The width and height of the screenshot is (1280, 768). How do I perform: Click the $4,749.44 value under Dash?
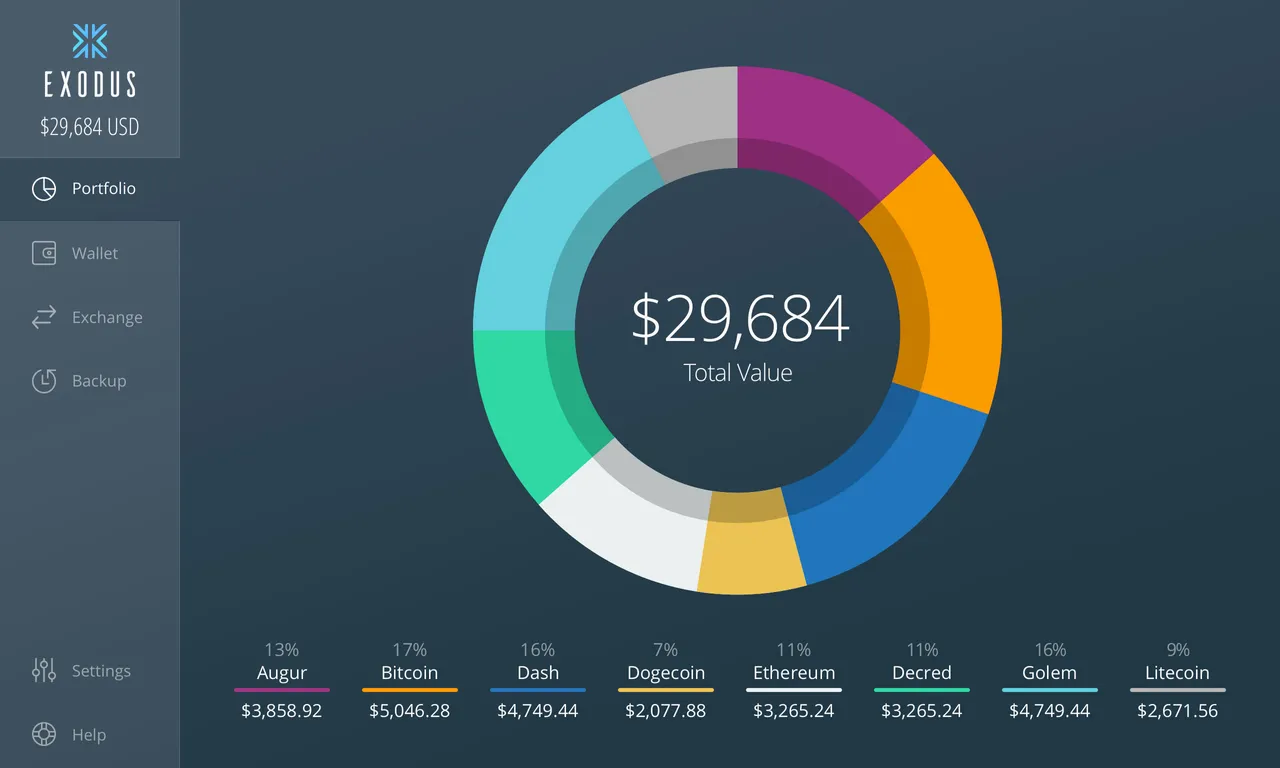[x=538, y=711]
